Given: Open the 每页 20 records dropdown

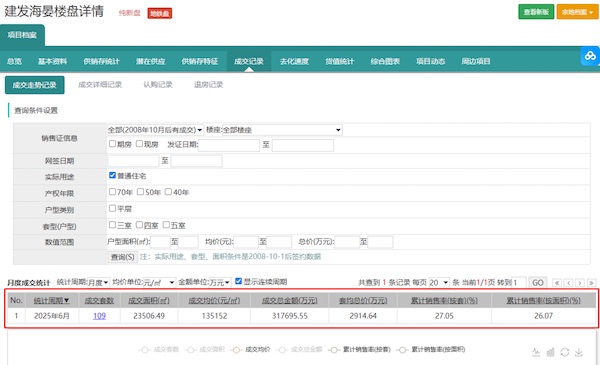Looking at the screenshot, I should [439, 283].
